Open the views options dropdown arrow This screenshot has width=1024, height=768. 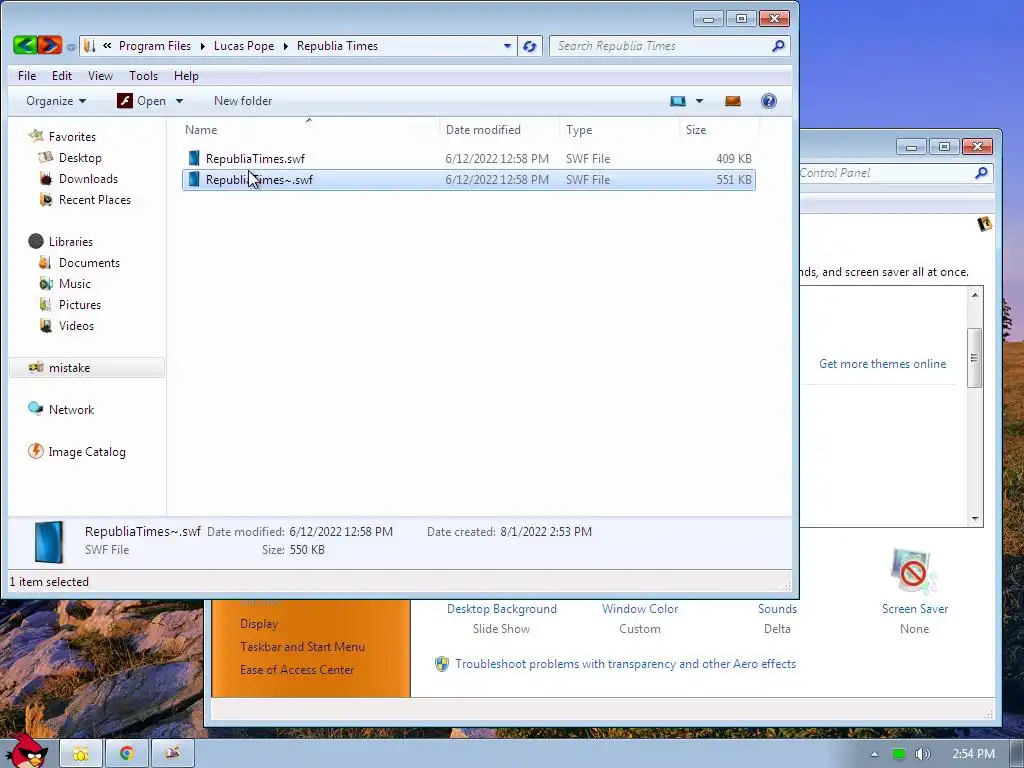pyautogui.click(x=699, y=101)
